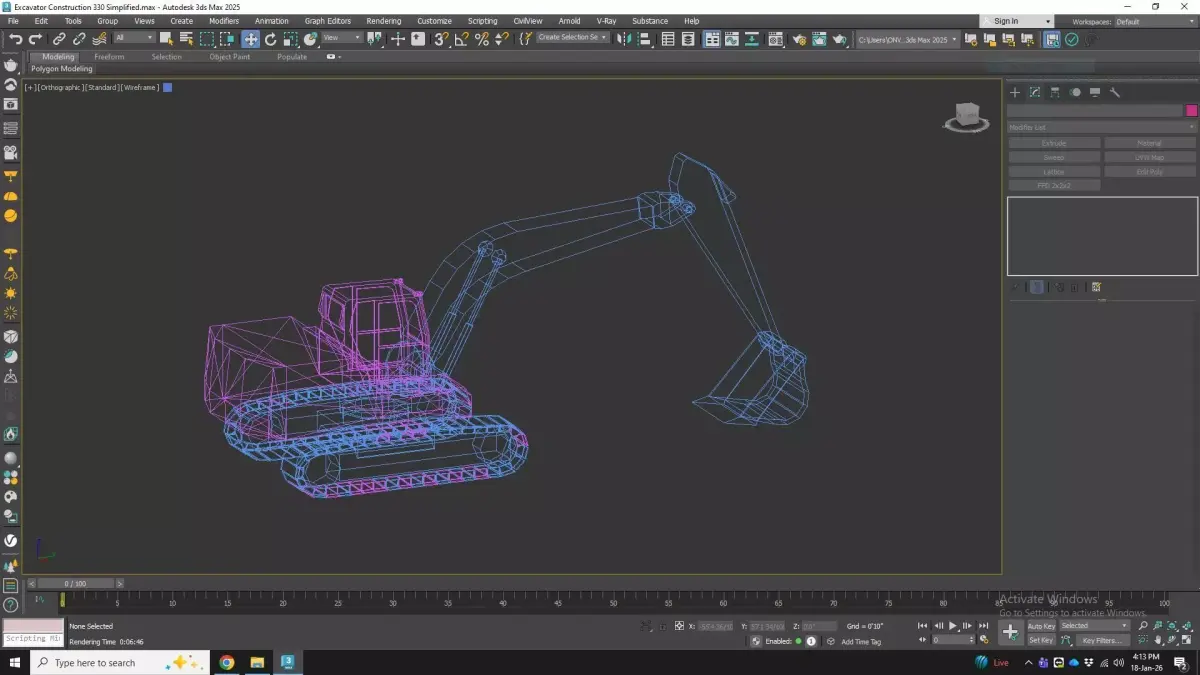The height and width of the screenshot is (675, 1200).
Task: Choose the Select Object tool
Action: [166, 39]
